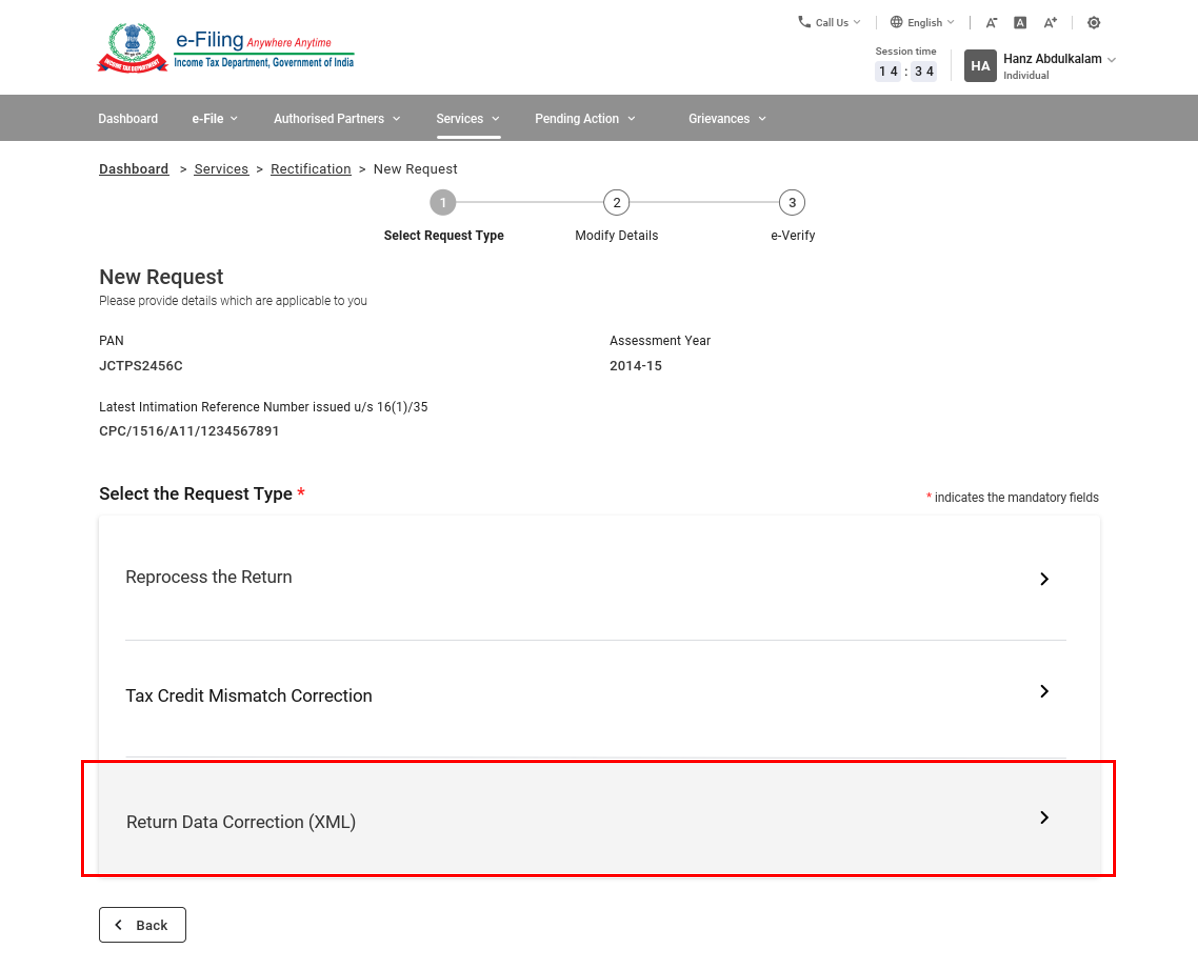Toggle the high contrast mode icon
Image resolution: width=1198 pixels, height=956 pixels.
tap(1094, 22)
